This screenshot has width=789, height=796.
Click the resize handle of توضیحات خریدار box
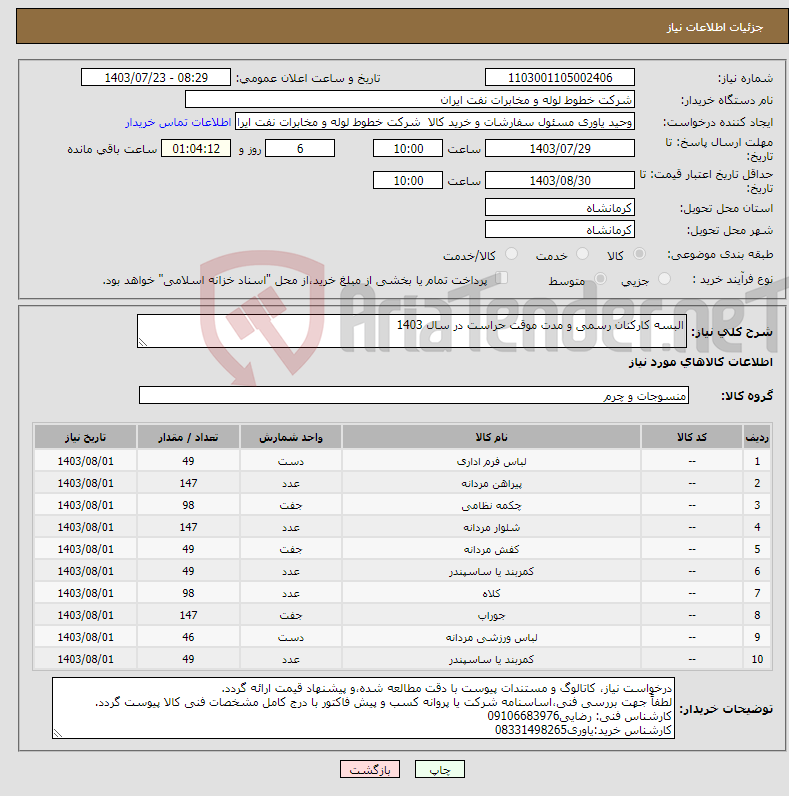tap(57, 733)
